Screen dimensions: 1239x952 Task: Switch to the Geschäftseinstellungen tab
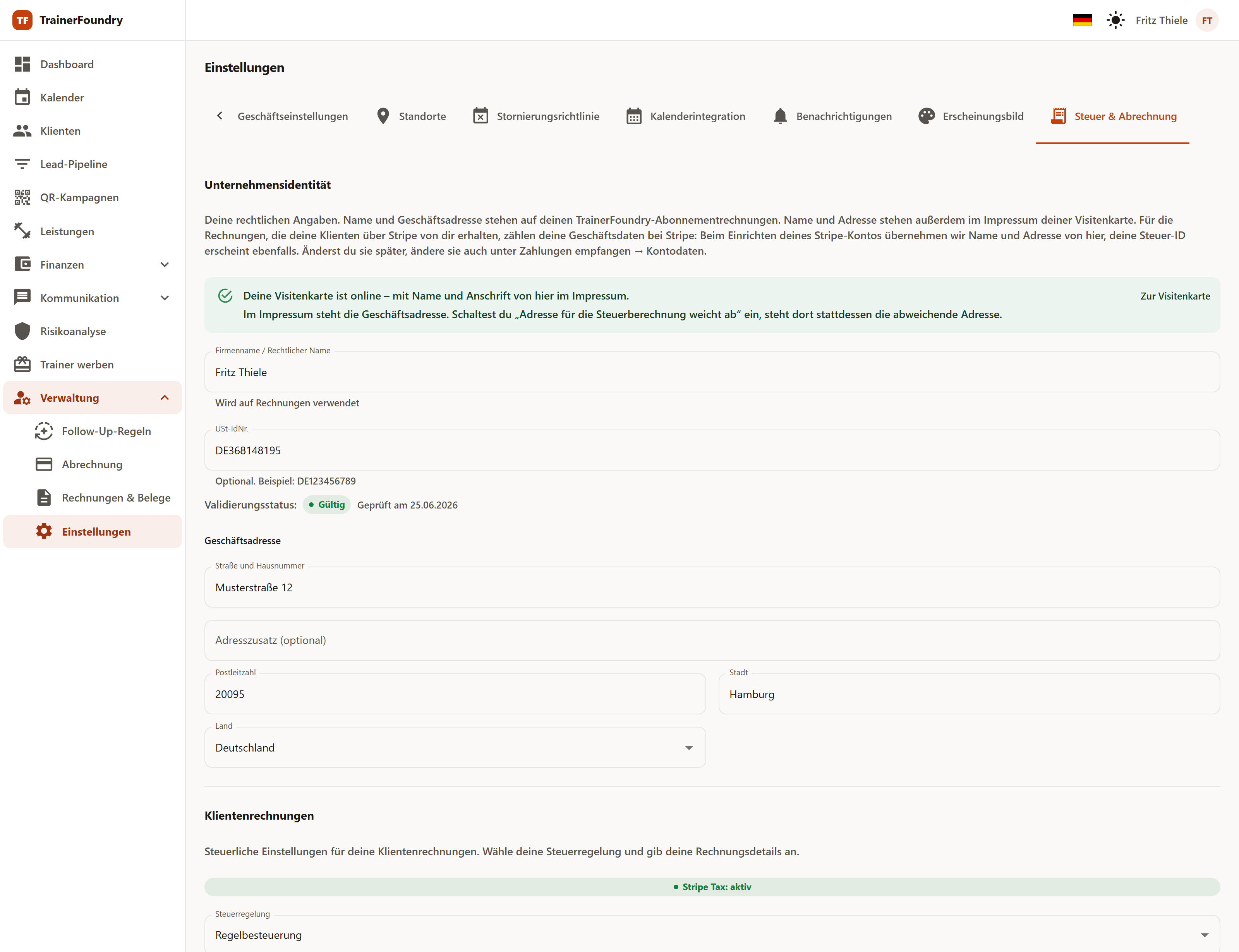(292, 116)
